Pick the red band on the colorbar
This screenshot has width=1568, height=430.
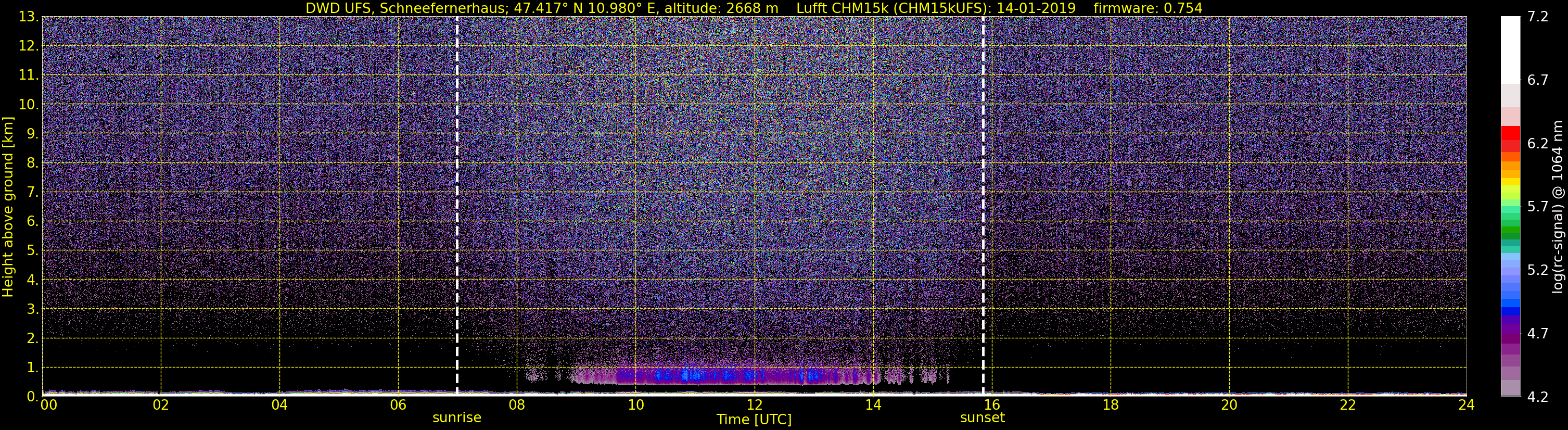1510,134
